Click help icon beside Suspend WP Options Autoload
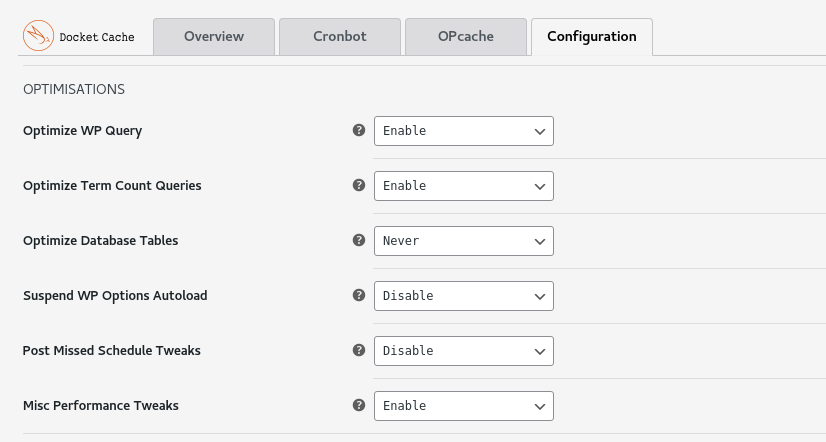 pos(359,295)
